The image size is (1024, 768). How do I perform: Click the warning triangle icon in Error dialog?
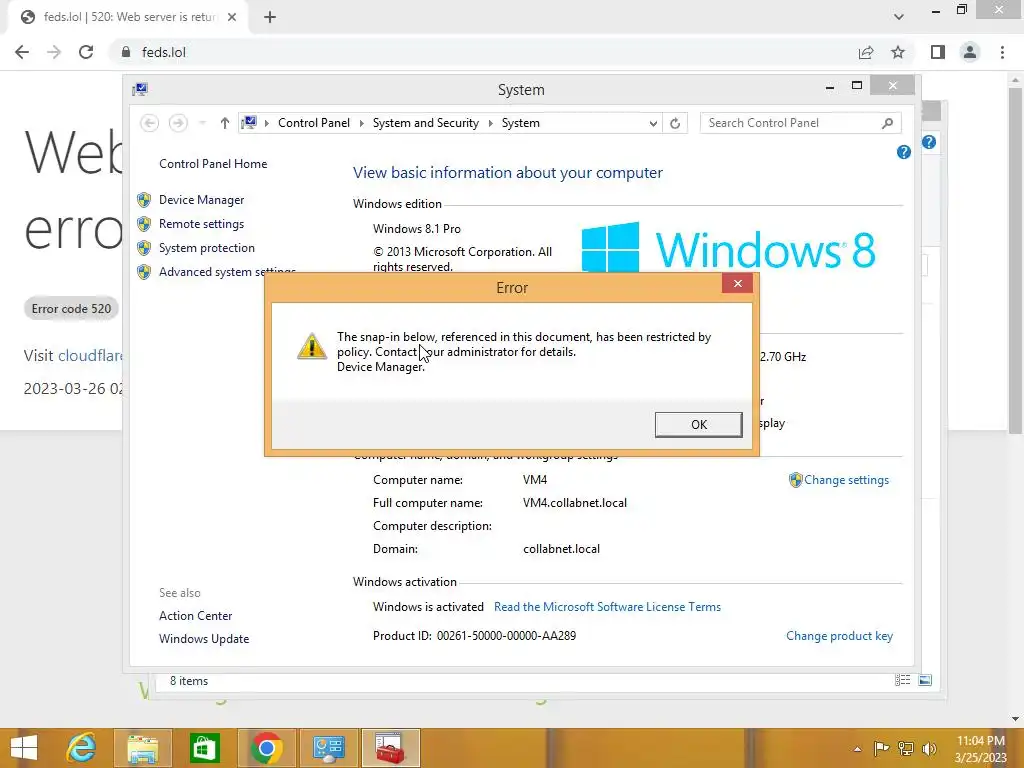pos(312,346)
